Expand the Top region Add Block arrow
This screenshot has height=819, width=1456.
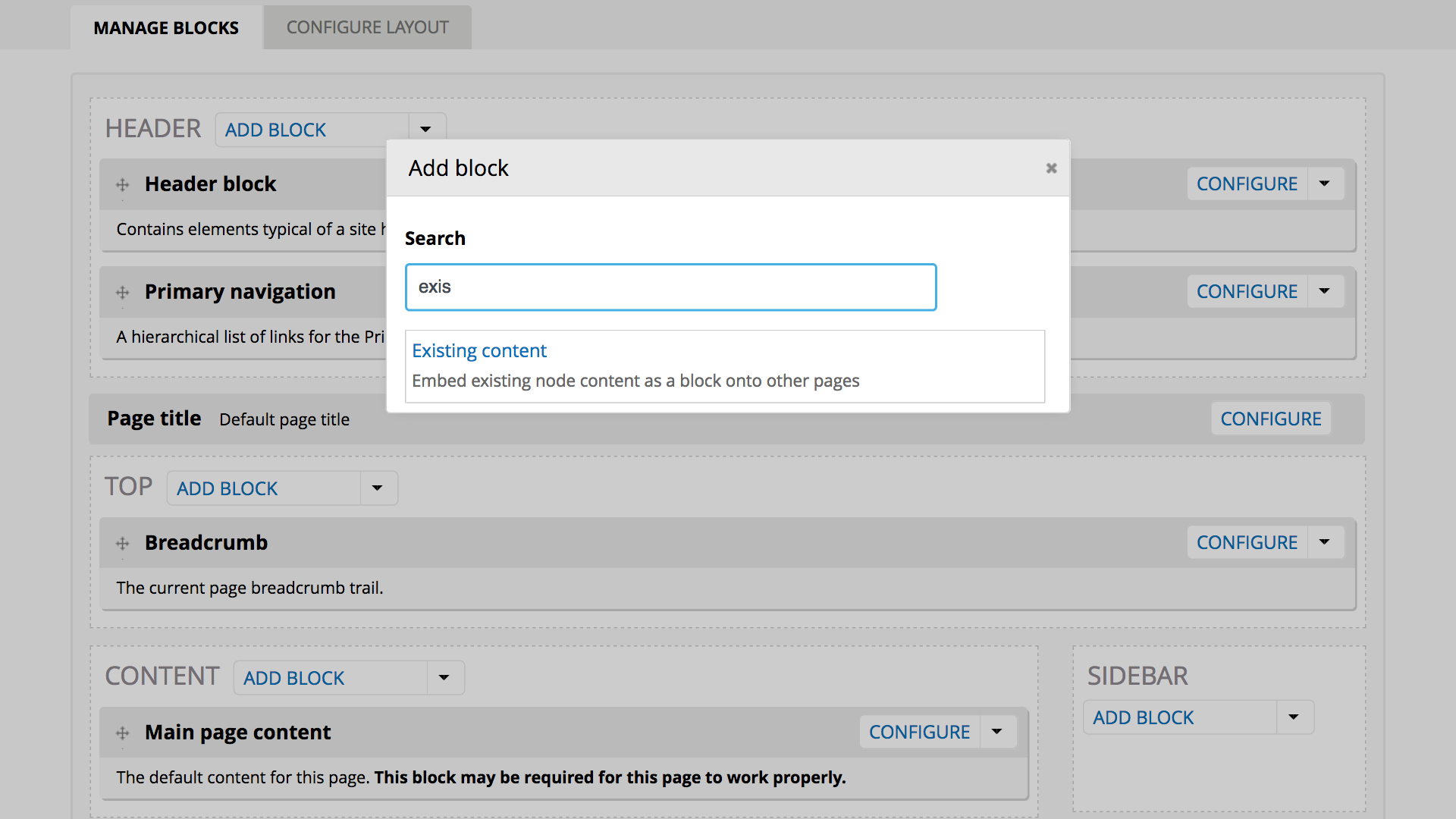coord(377,488)
